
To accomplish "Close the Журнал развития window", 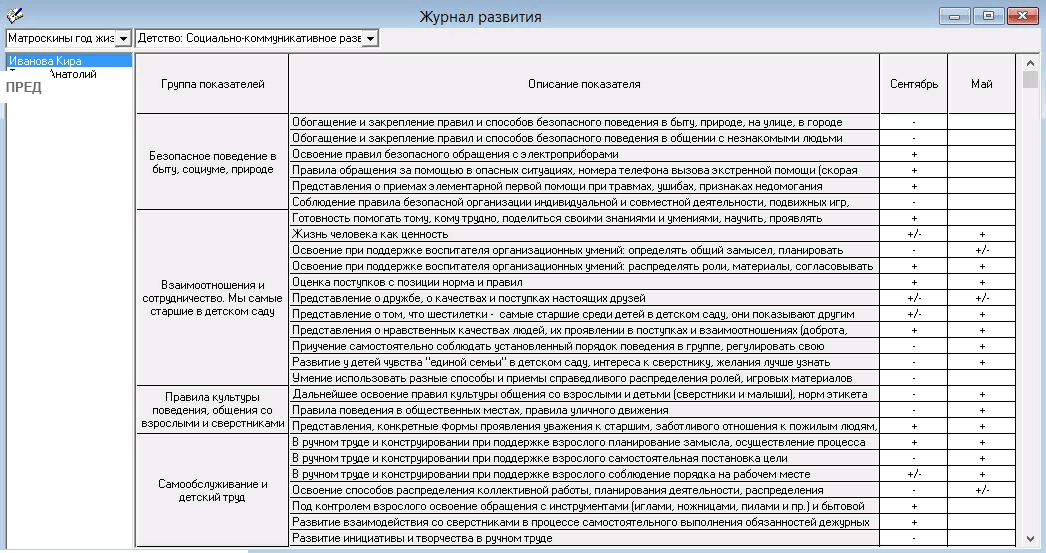I will click(1023, 16).
